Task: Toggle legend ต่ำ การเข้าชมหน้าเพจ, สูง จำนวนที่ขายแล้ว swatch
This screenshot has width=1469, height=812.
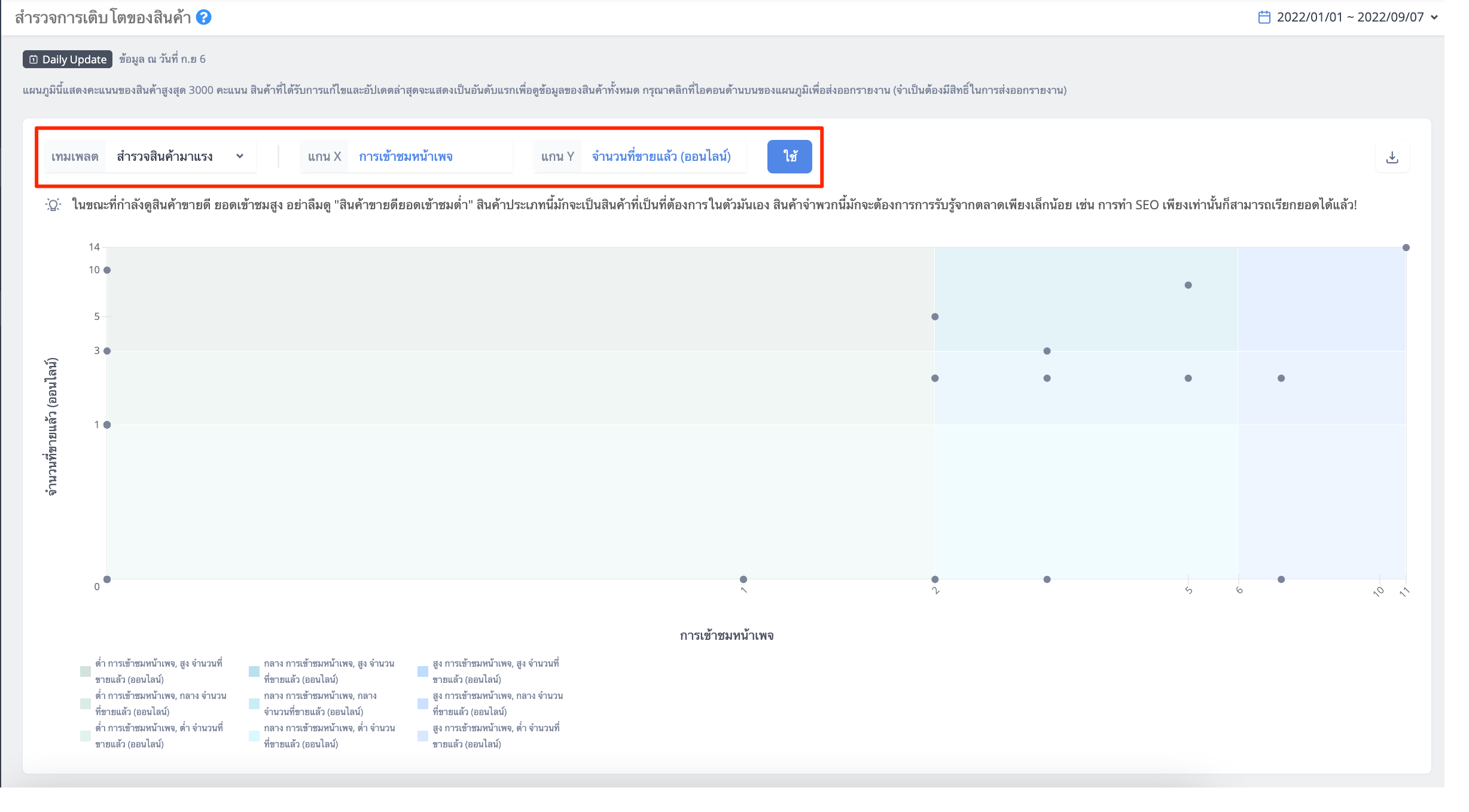Action: pyautogui.click(x=86, y=671)
